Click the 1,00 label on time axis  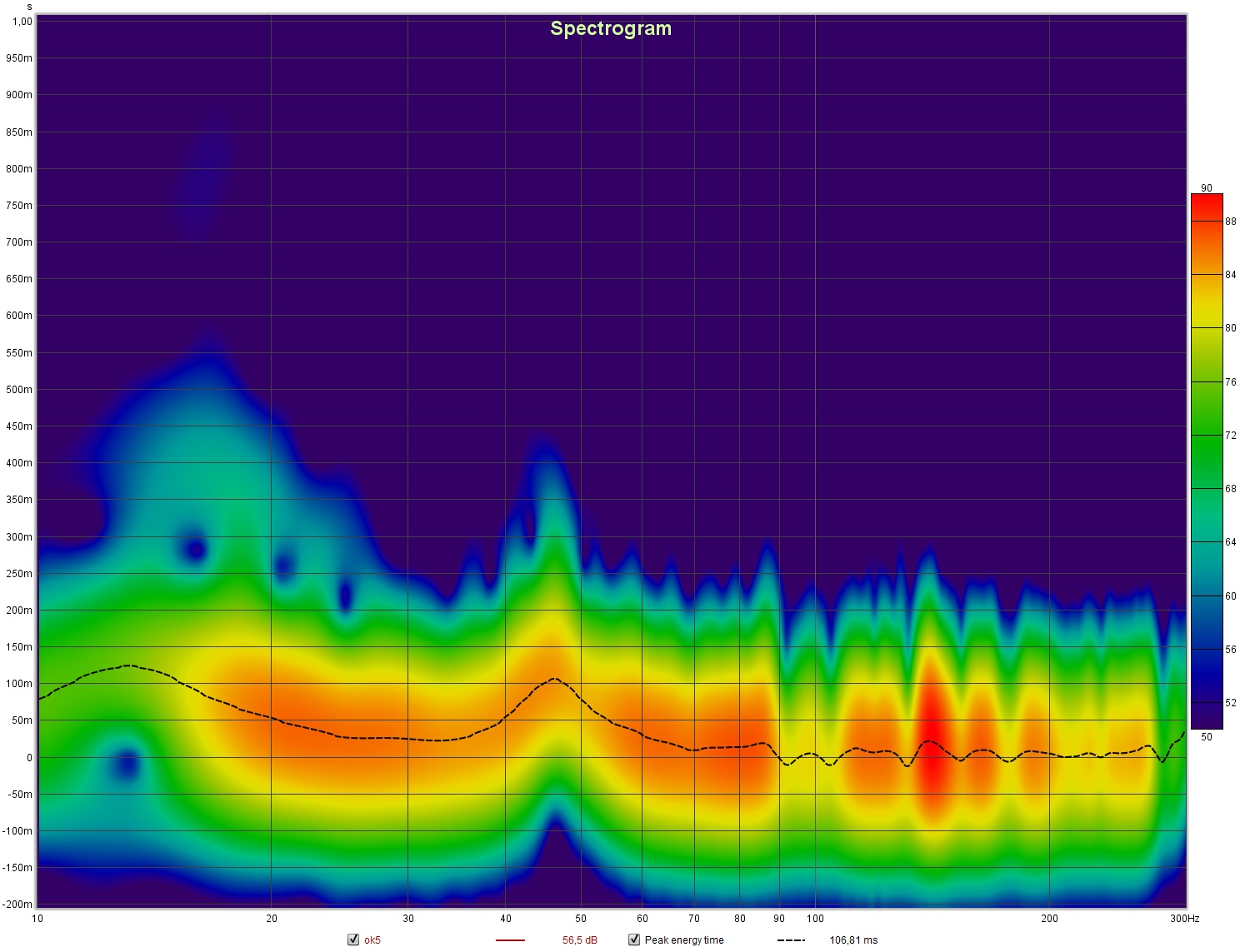coord(22,22)
